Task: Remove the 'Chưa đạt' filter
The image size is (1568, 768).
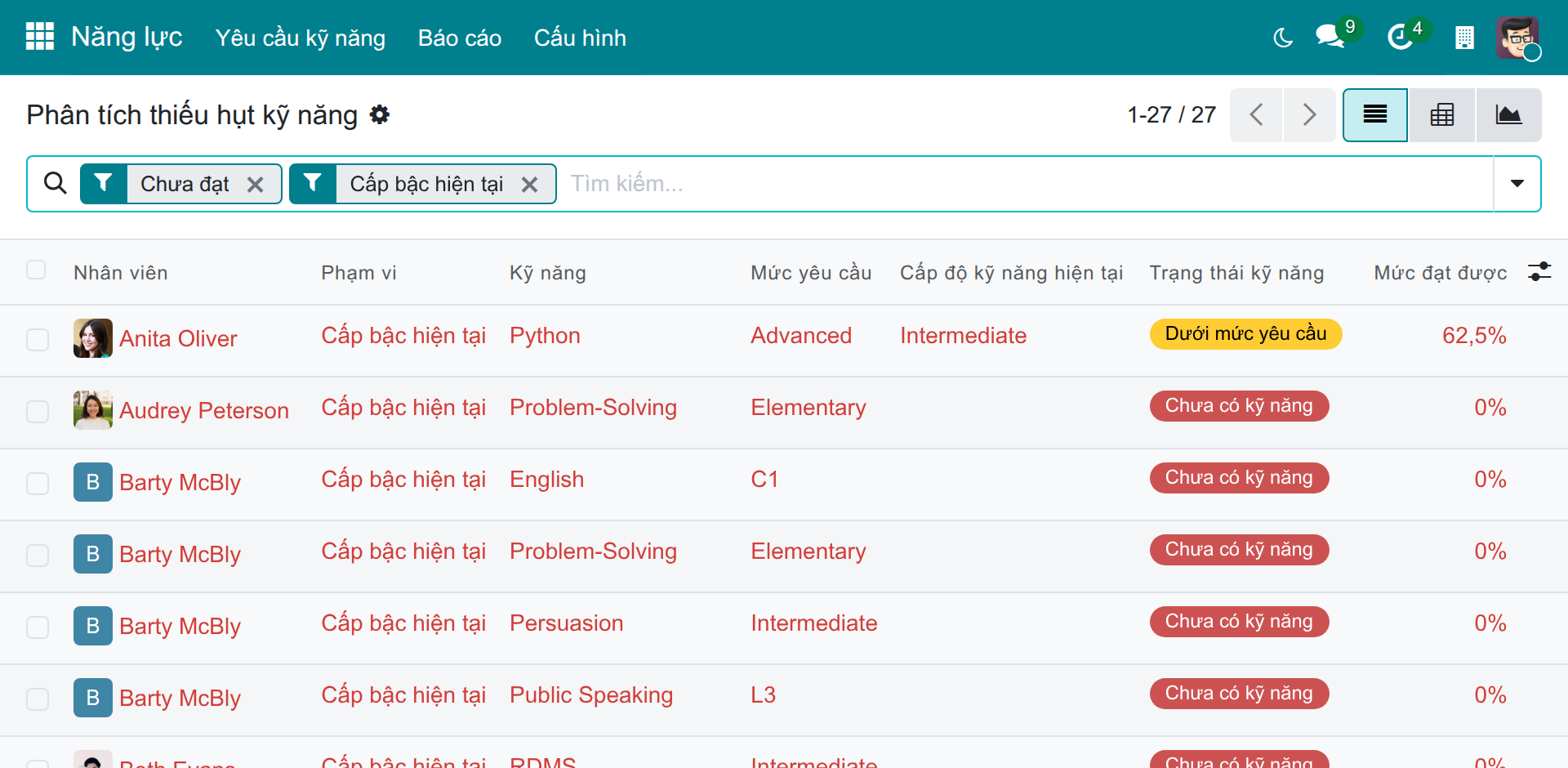Action: 256,185
